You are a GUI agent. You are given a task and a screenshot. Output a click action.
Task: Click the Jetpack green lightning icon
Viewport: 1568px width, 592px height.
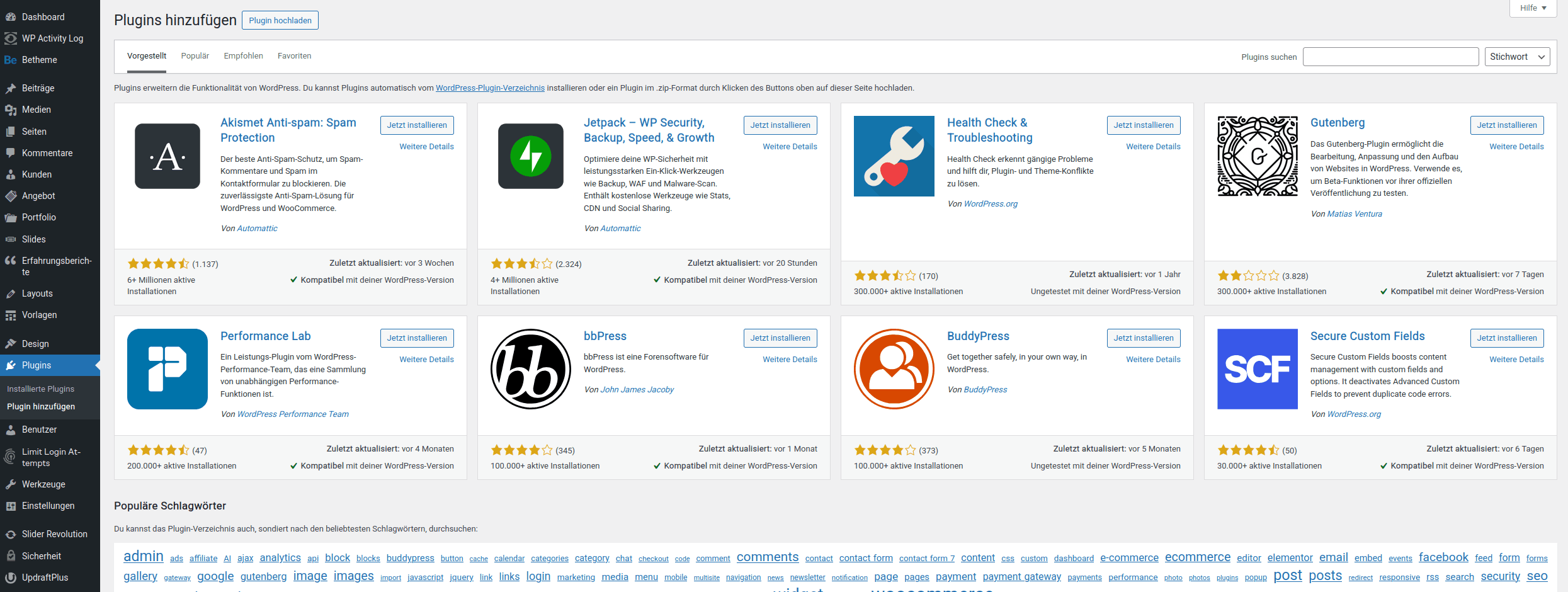point(530,156)
